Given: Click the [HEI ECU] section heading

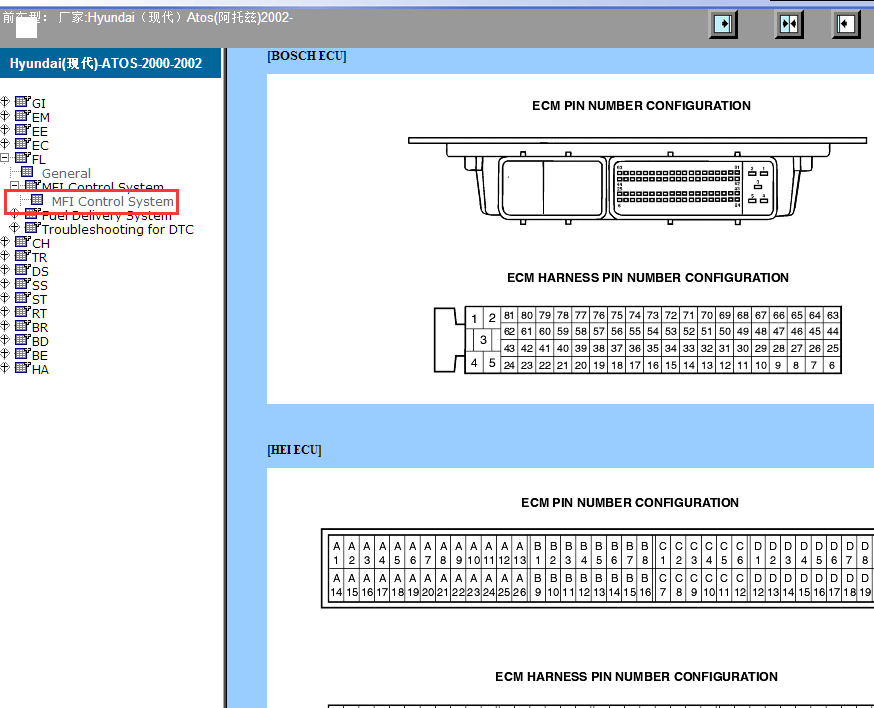Looking at the screenshot, I should [294, 450].
